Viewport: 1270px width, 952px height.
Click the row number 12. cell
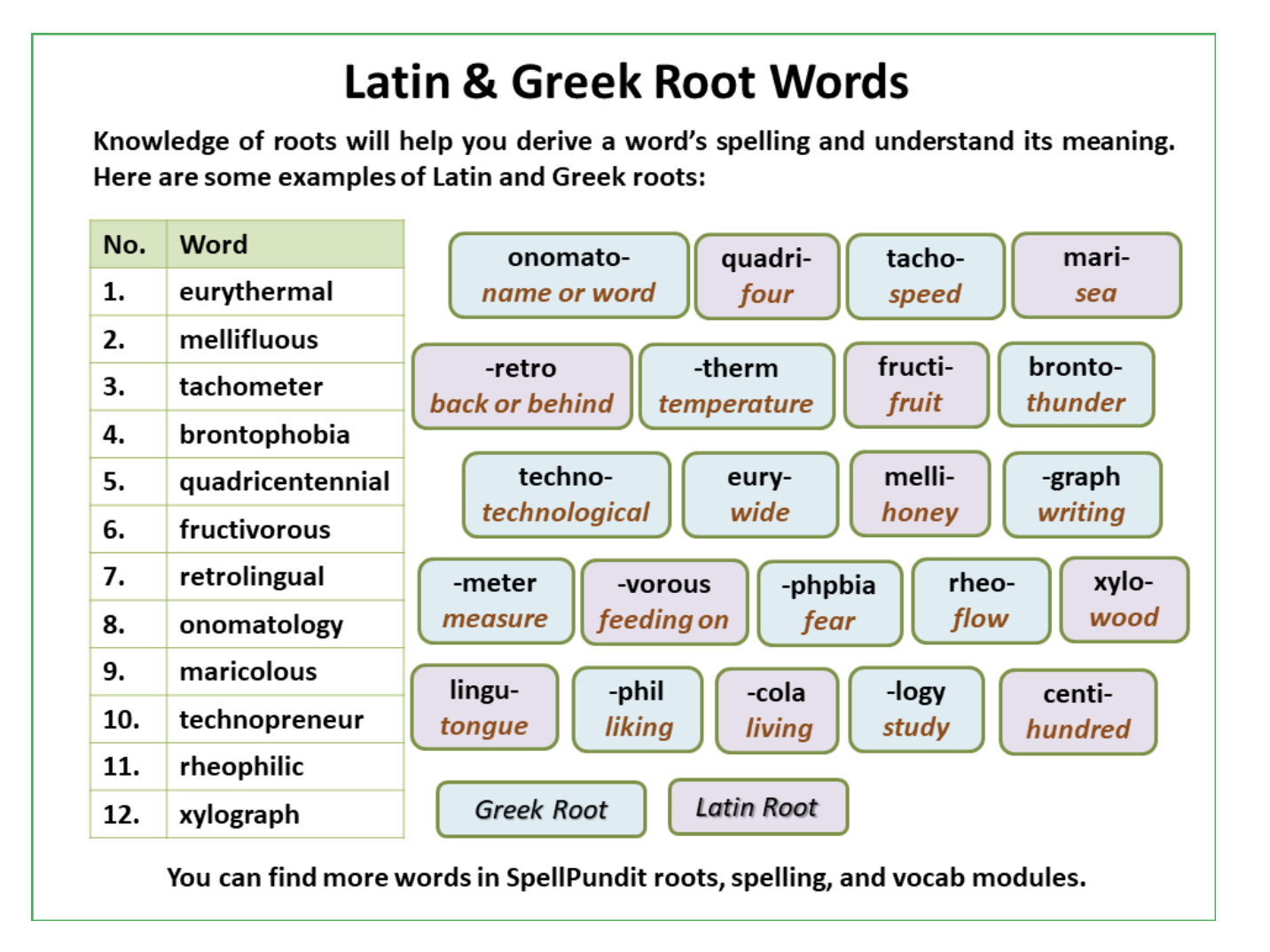129,814
